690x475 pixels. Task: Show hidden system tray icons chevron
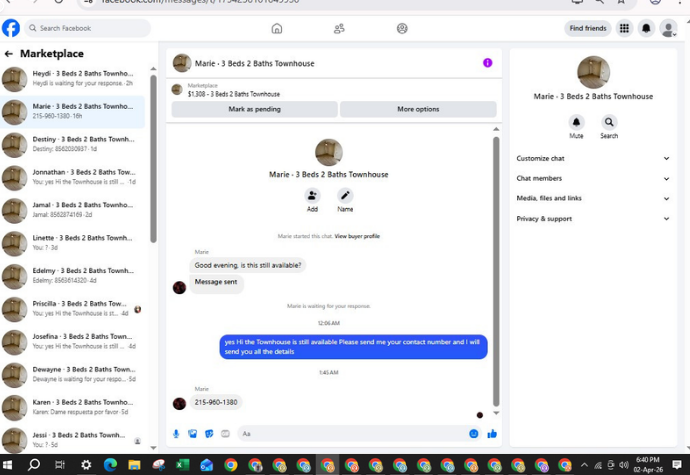[584, 465]
